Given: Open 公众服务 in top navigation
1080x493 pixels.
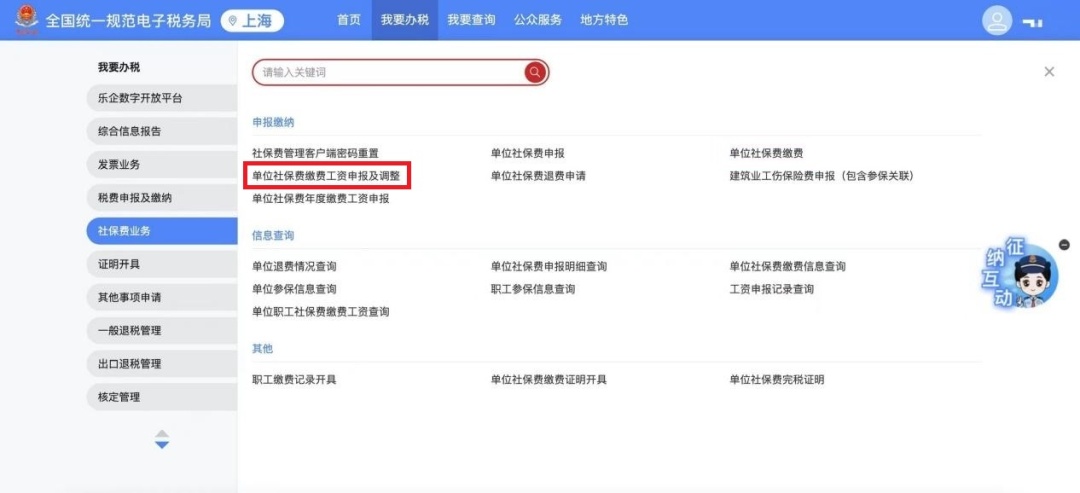Looking at the screenshot, I should pyautogui.click(x=538, y=20).
